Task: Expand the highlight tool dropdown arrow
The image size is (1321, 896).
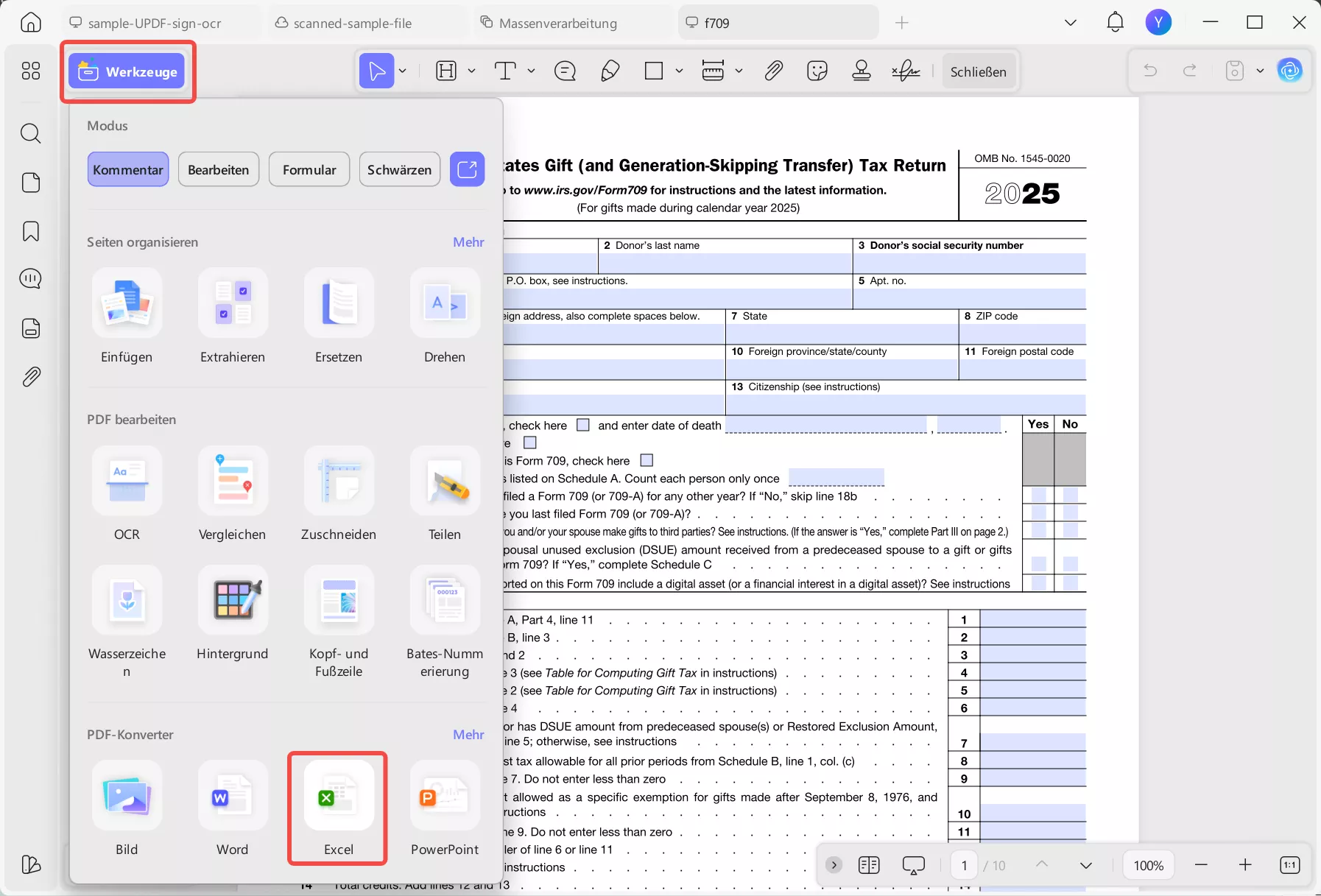Action: [x=471, y=71]
